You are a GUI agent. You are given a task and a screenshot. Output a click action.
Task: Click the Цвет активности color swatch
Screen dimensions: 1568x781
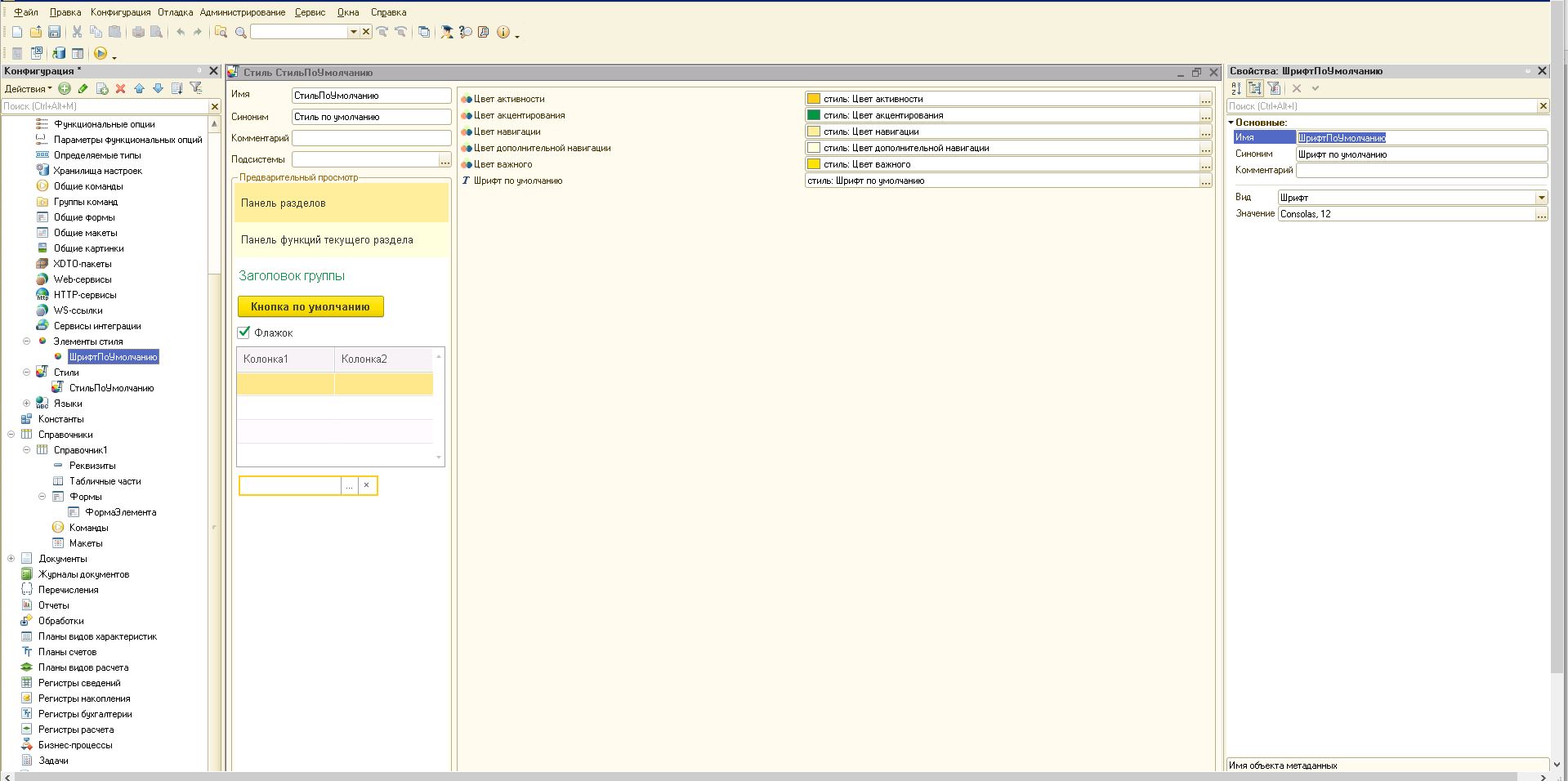click(x=814, y=99)
